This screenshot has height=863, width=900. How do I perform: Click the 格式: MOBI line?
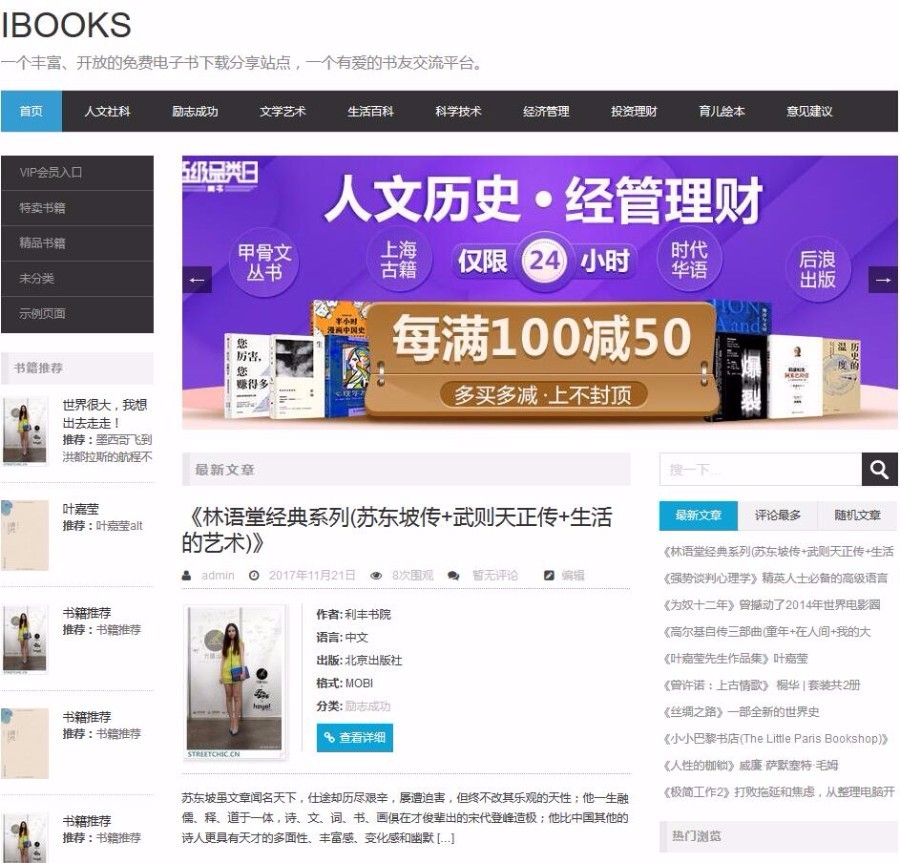coord(344,683)
